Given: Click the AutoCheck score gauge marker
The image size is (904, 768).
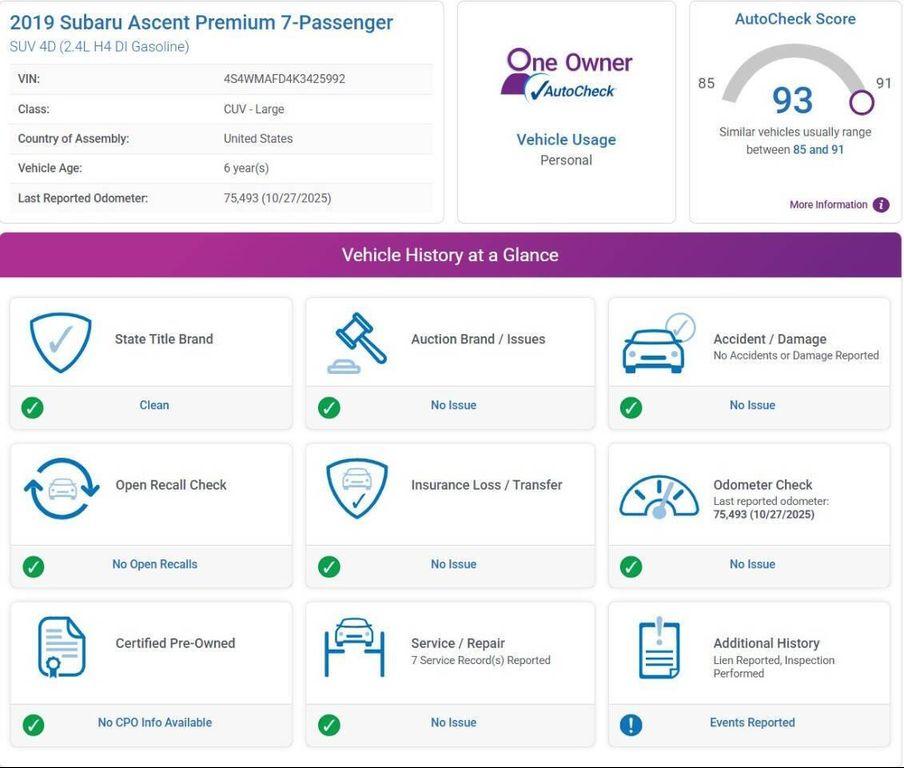Looking at the screenshot, I should click(861, 102).
